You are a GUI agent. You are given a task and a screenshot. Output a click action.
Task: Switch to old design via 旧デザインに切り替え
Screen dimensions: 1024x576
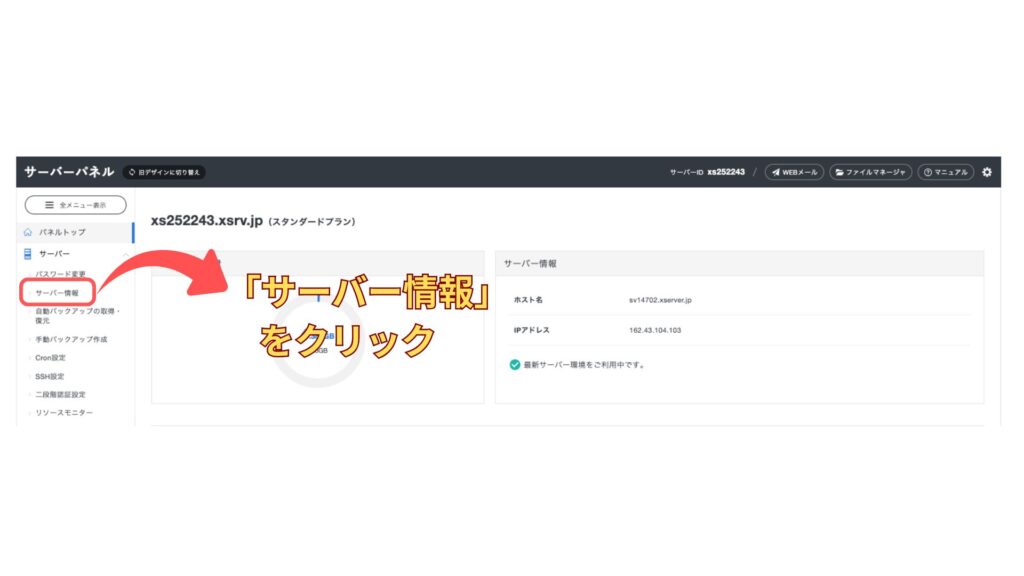[x=164, y=172]
